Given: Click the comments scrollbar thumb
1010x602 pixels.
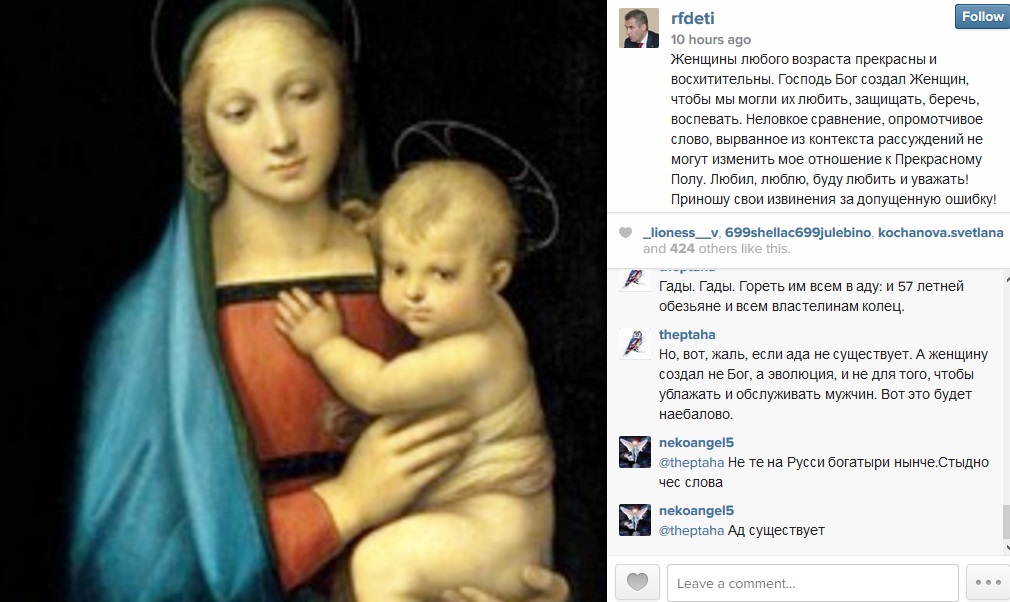Looking at the screenshot, I should [1006, 522].
